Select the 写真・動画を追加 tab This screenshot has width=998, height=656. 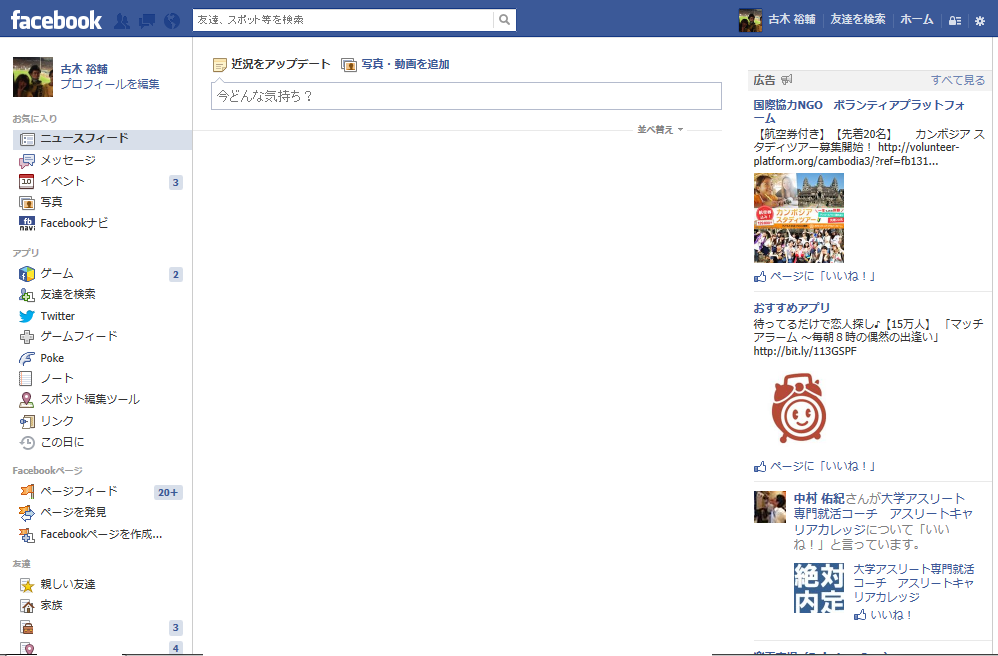coord(395,64)
